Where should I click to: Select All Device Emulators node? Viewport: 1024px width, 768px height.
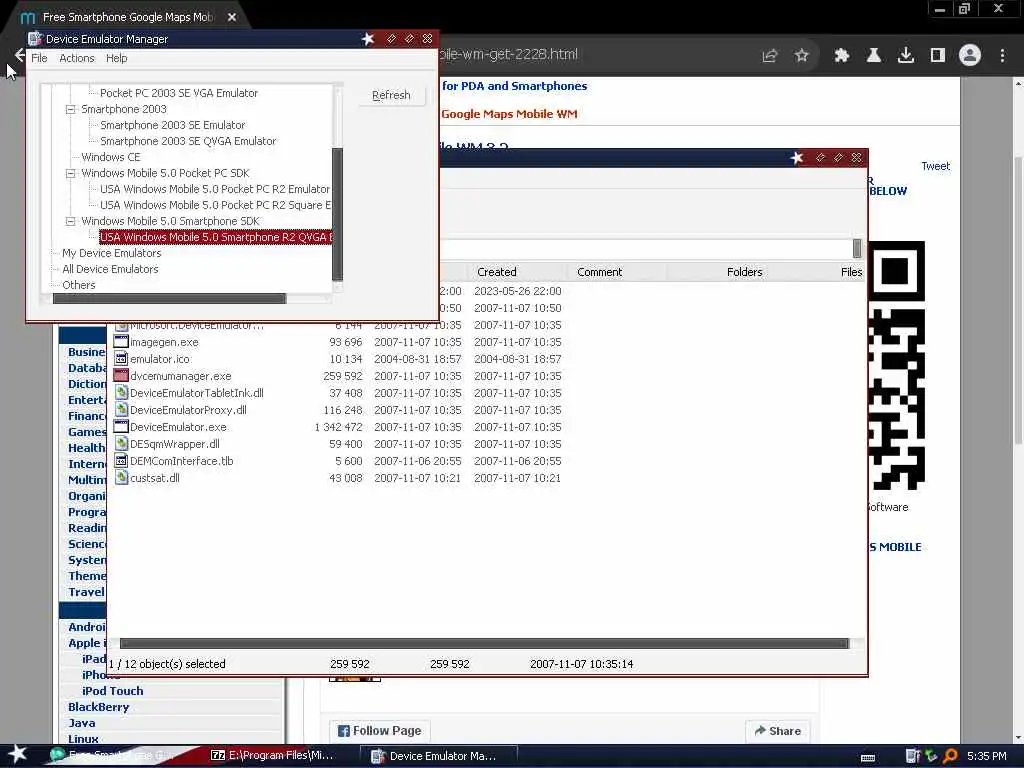110,269
